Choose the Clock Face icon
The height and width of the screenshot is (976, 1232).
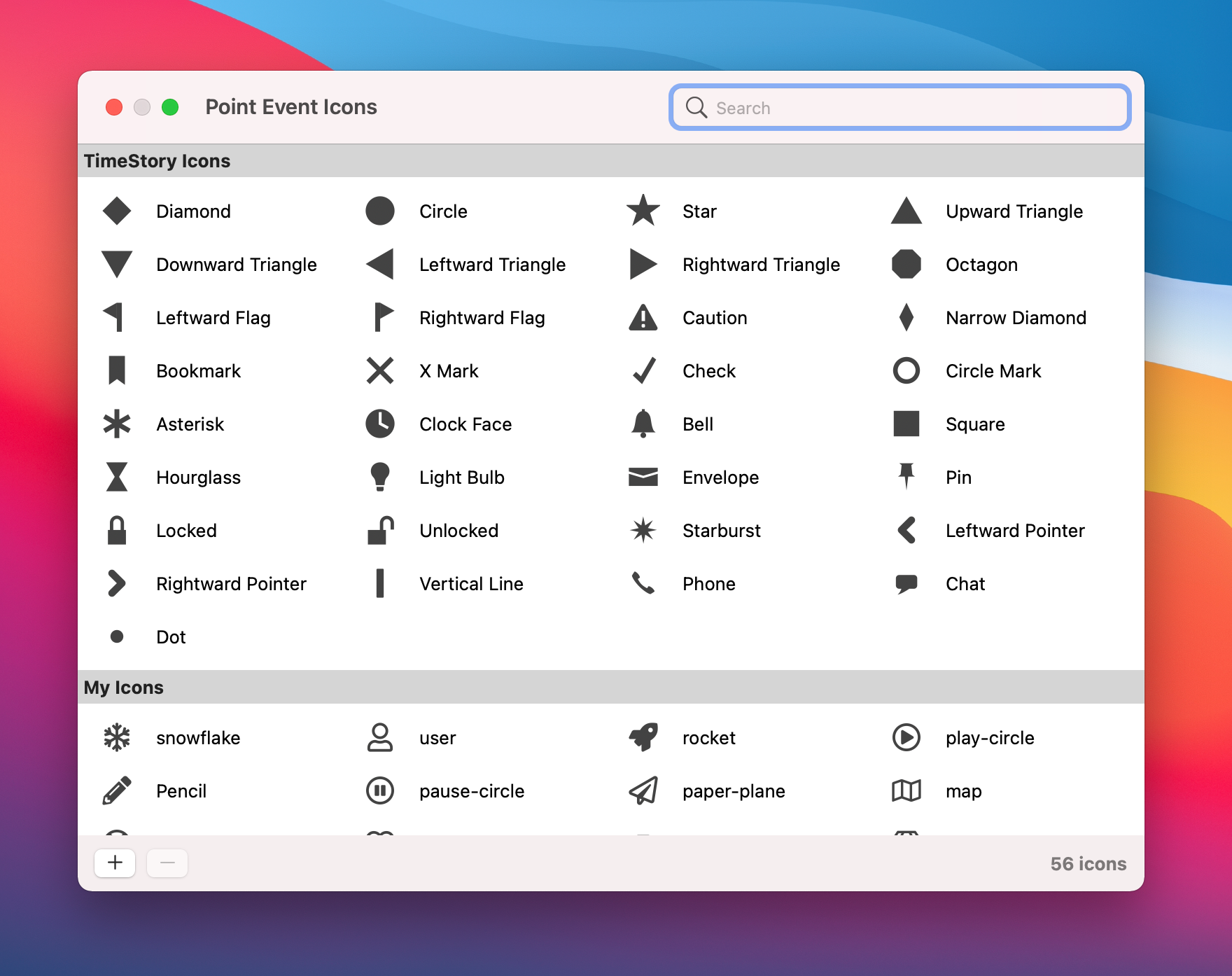[379, 424]
